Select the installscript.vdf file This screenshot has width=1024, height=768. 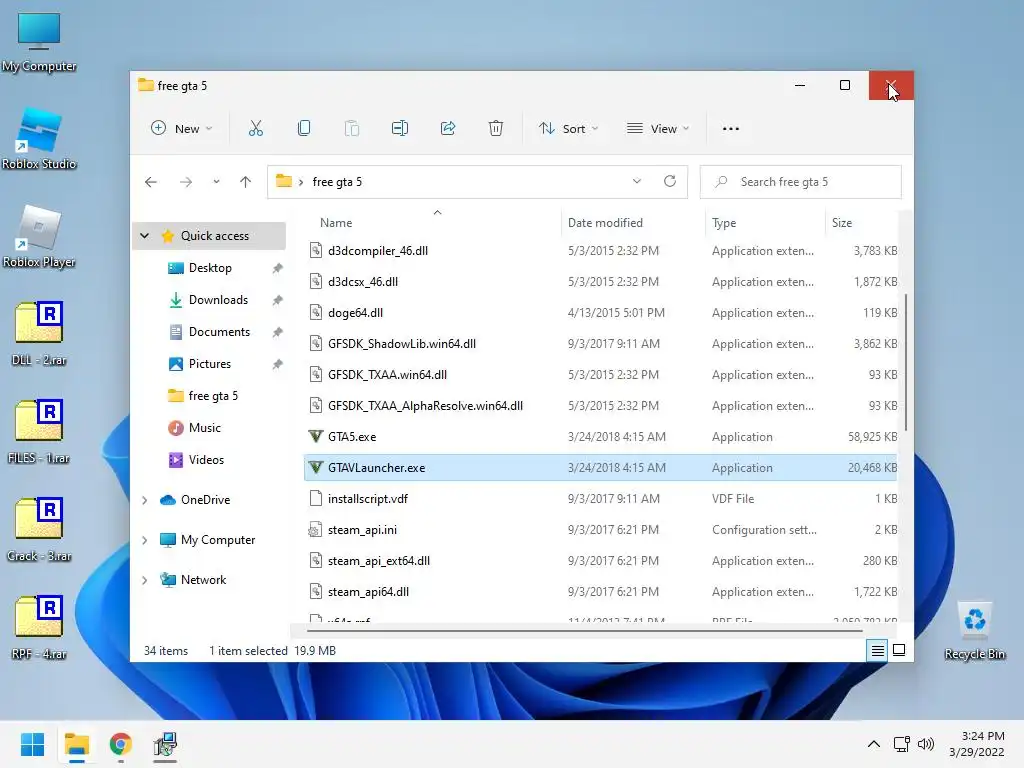tap(601, 499)
